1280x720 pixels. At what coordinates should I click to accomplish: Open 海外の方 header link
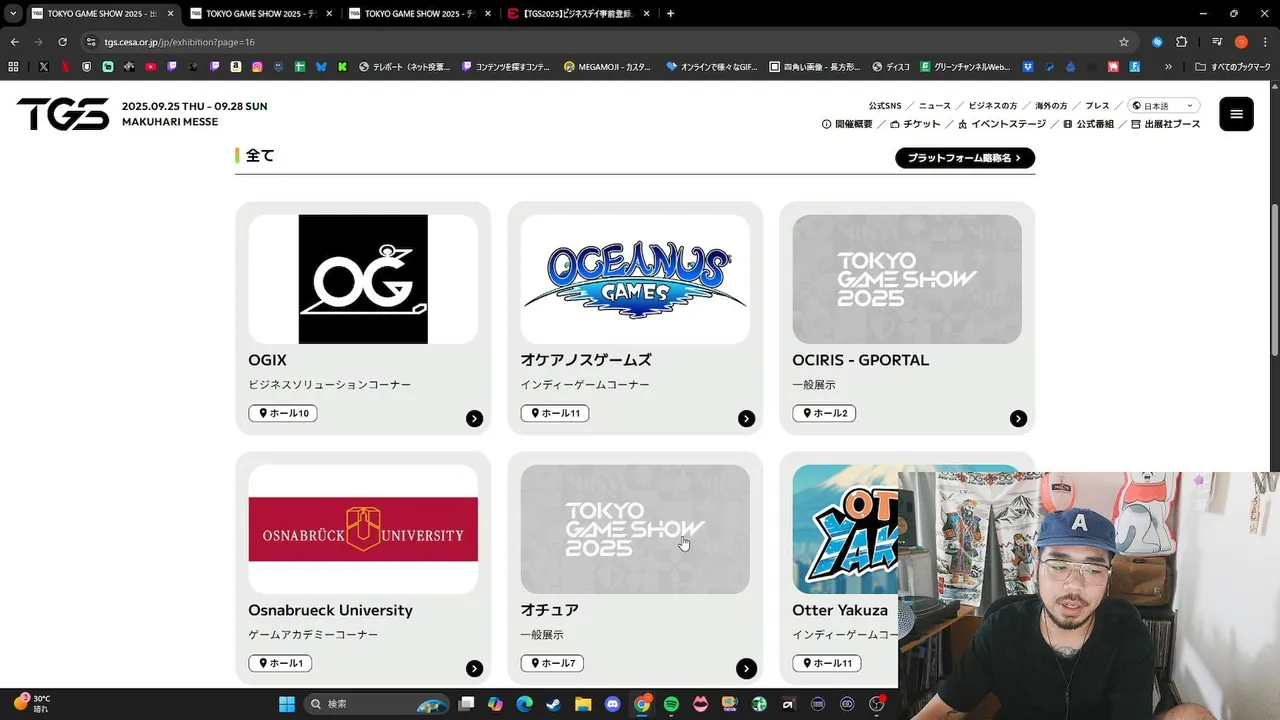coord(1051,105)
